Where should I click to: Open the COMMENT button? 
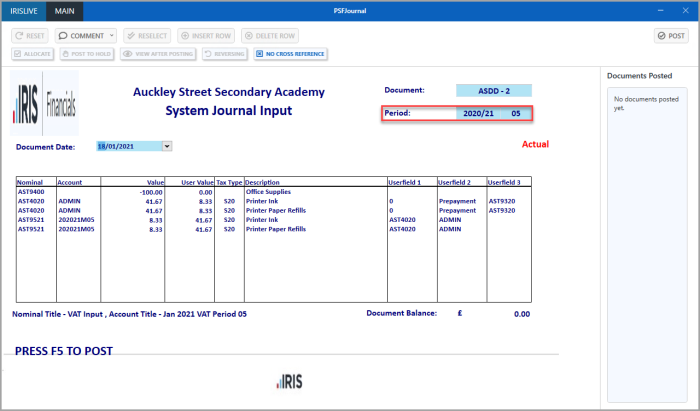click(82, 36)
